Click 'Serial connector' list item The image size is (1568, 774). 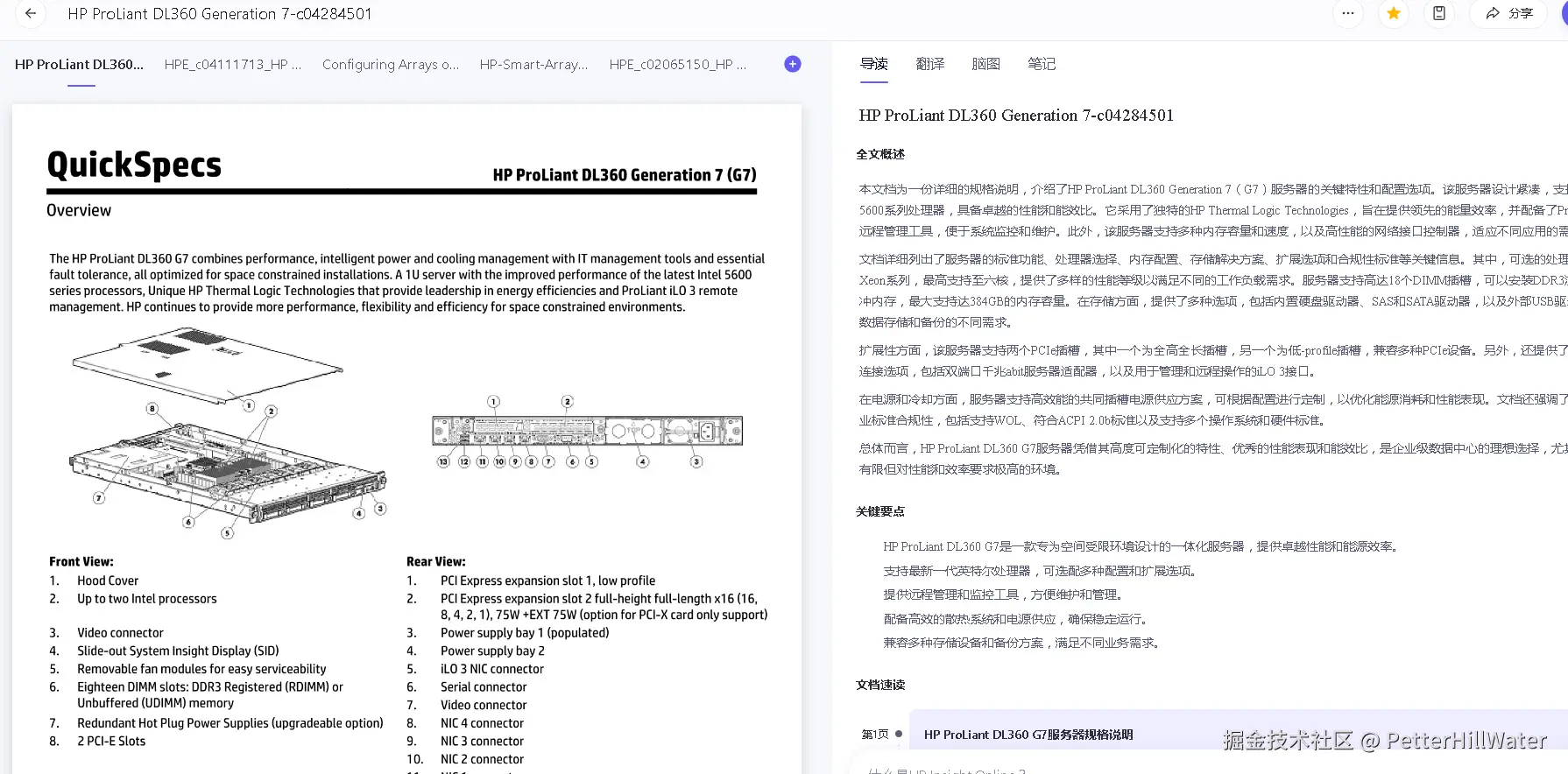[x=484, y=687]
